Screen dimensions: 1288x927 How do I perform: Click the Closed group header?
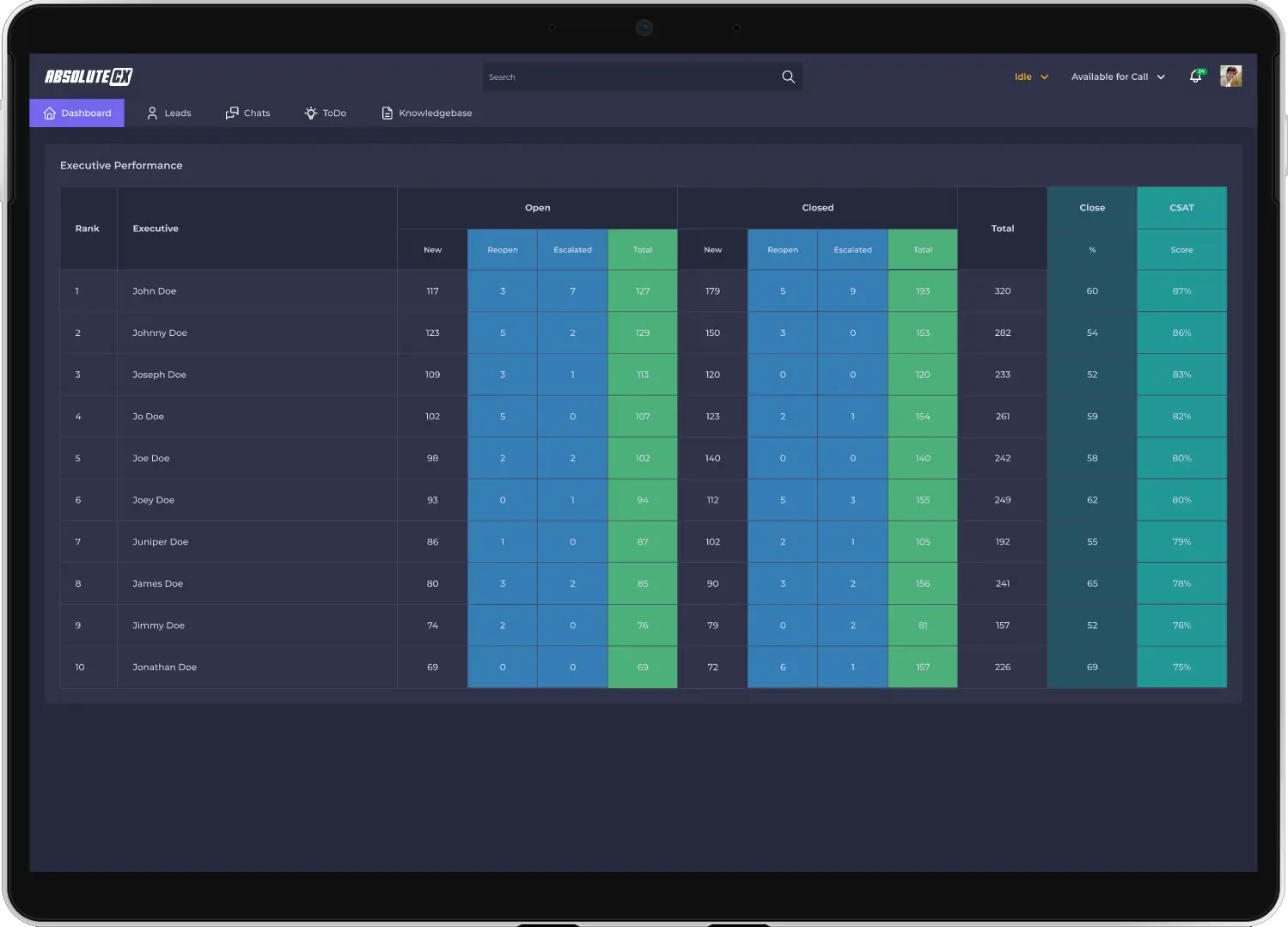[x=817, y=208]
